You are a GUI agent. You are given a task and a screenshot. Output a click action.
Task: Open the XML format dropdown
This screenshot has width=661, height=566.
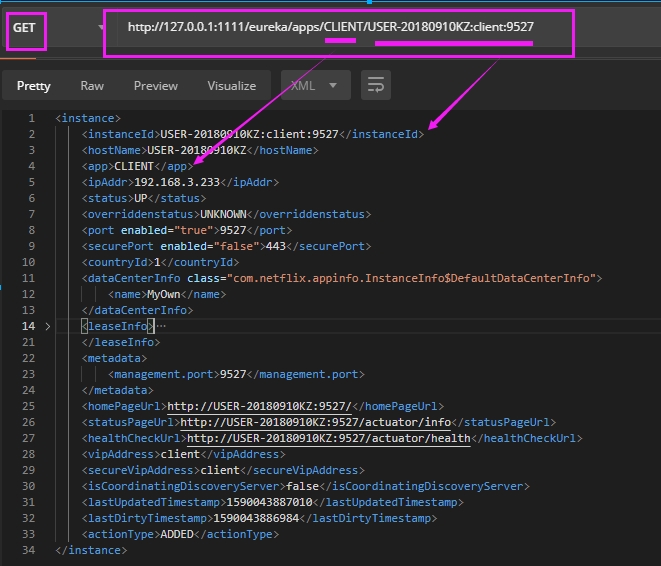pos(316,86)
